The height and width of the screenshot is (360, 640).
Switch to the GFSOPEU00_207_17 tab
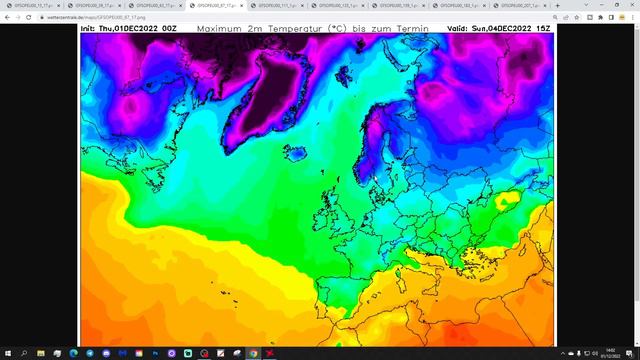coord(520,6)
